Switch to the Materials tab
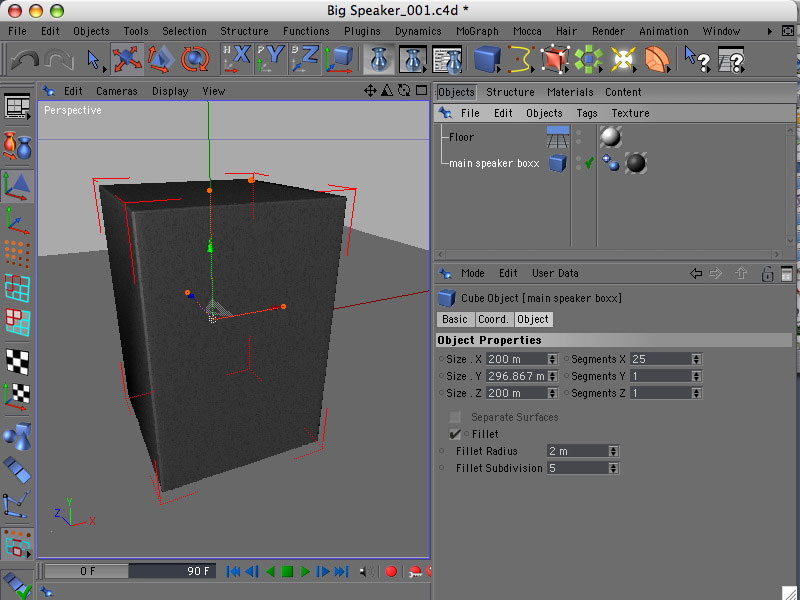Viewport: 800px width, 600px height. [x=570, y=92]
